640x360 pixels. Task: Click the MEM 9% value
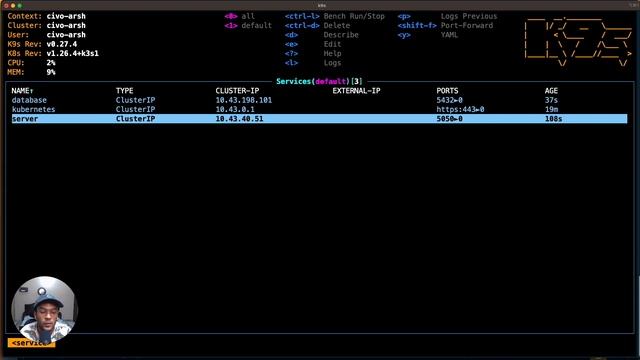point(51,72)
